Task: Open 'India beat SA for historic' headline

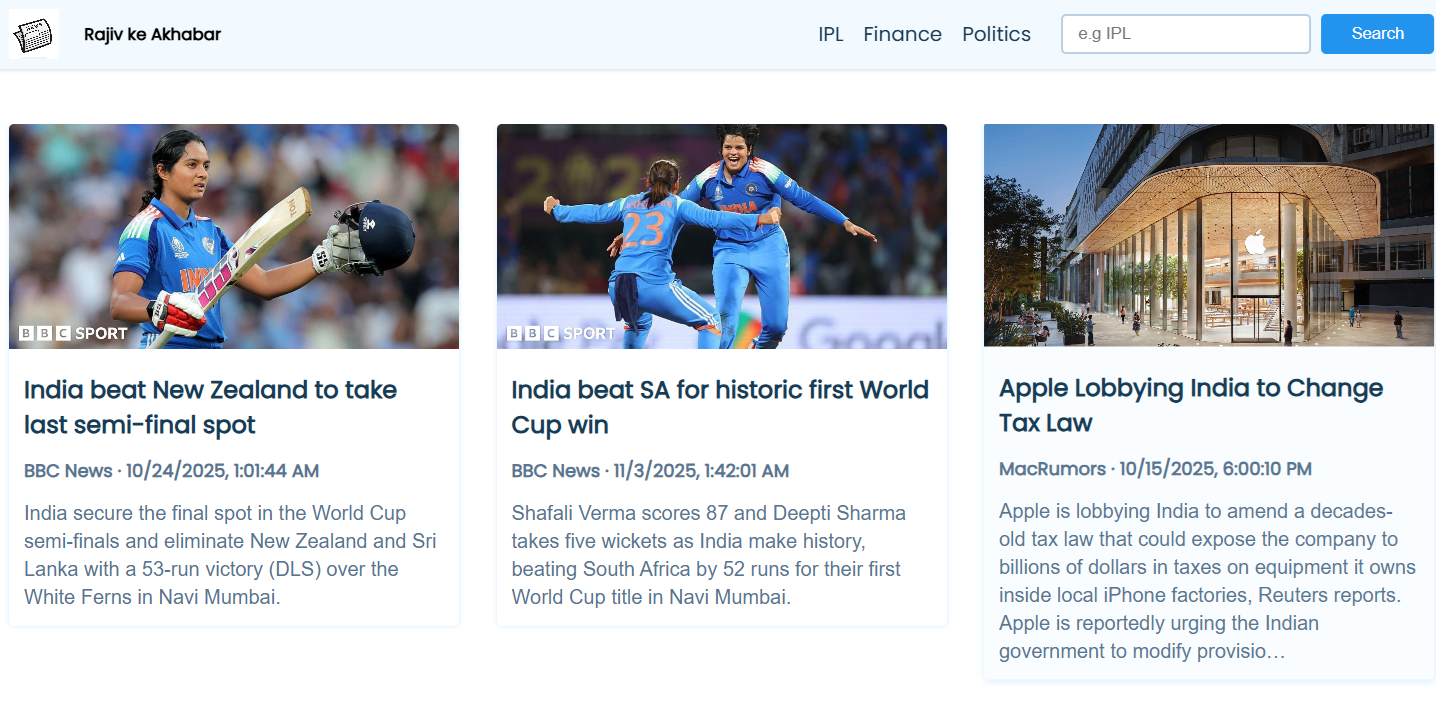Action: click(719, 407)
